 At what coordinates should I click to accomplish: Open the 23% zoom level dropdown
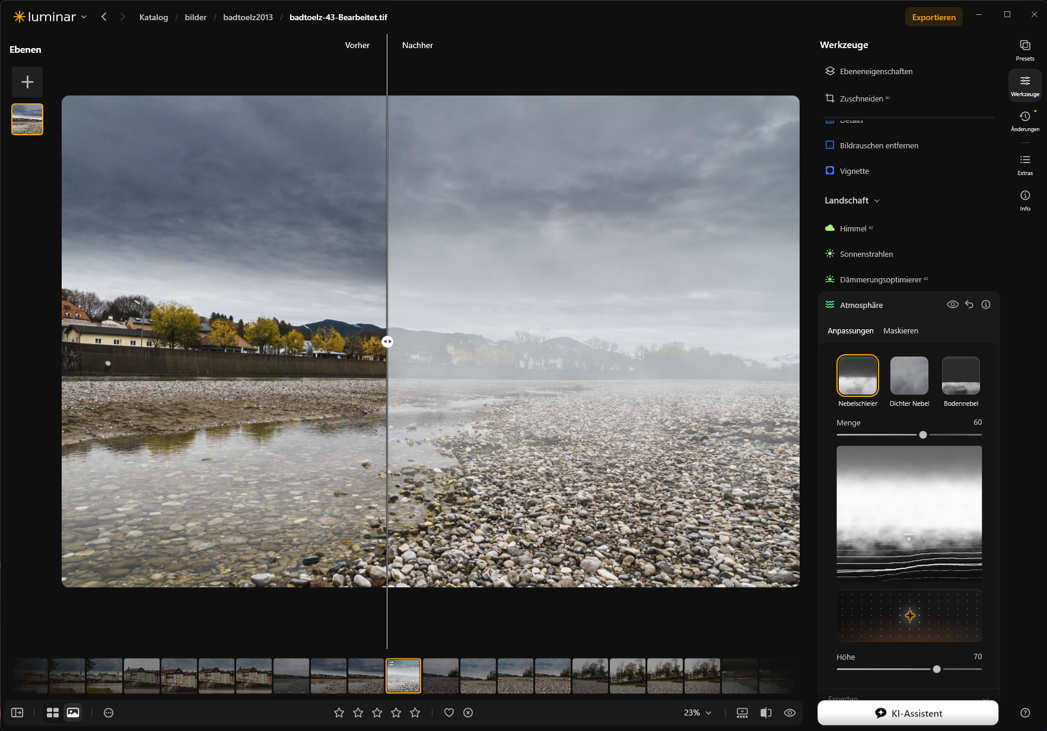point(697,713)
